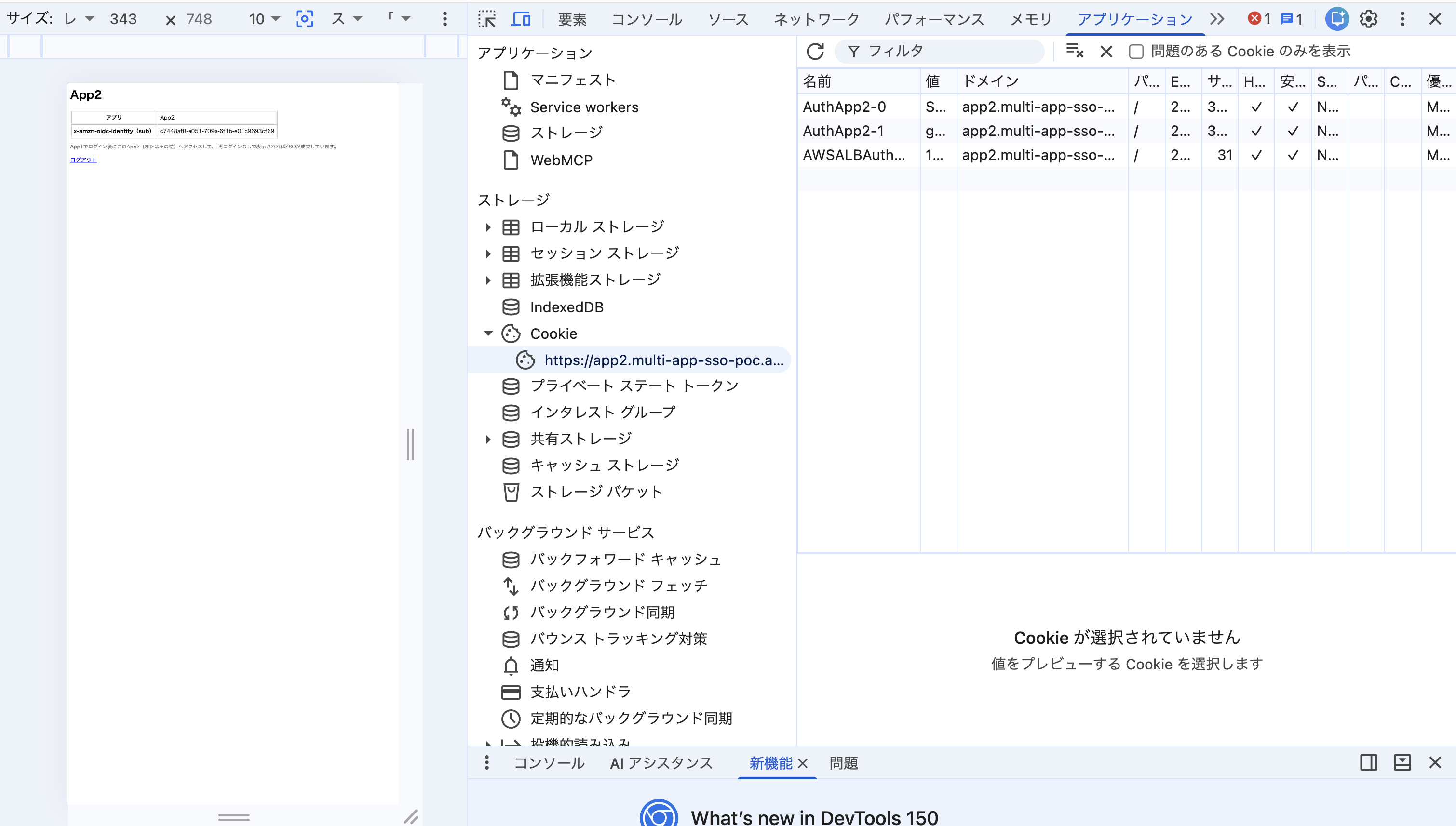Select the AuthApp2-1 cookie row

pyautogui.click(x=1126, y=131)
